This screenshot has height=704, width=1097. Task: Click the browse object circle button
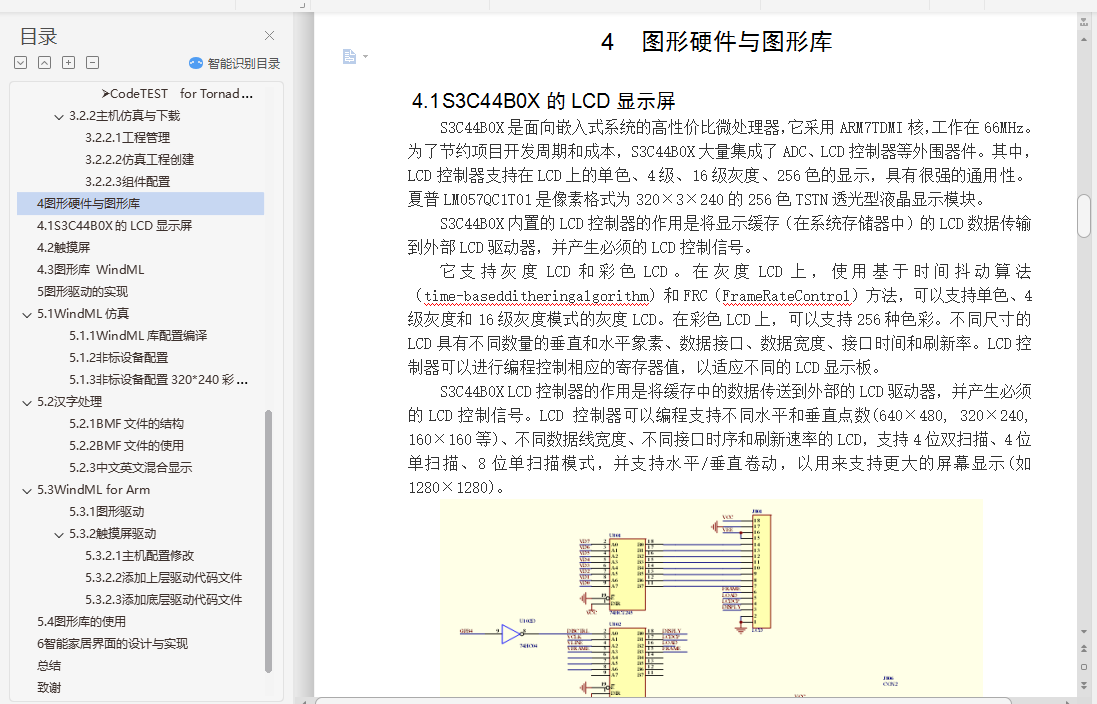pyautogui.click(x=1084, y=668)
